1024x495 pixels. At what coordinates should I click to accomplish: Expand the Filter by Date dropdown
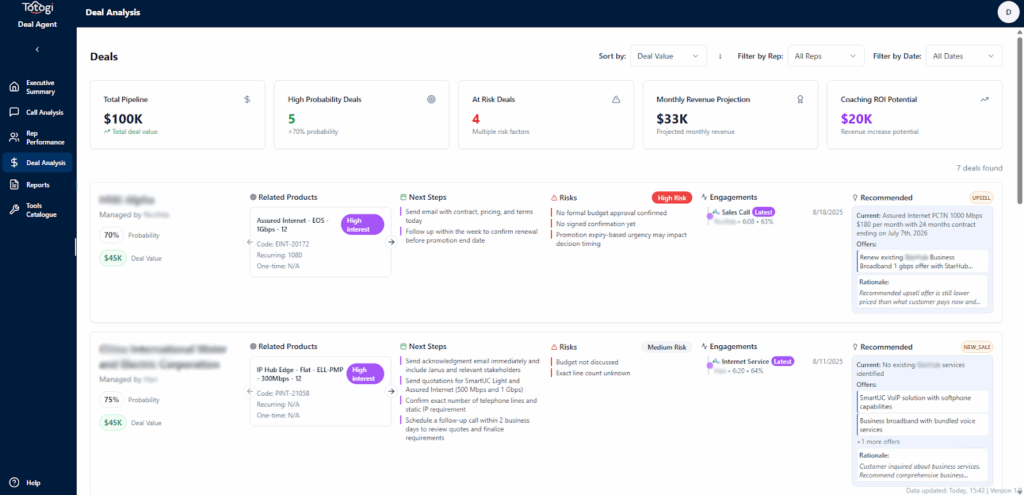pyautogui.click(x=964, y=56)
